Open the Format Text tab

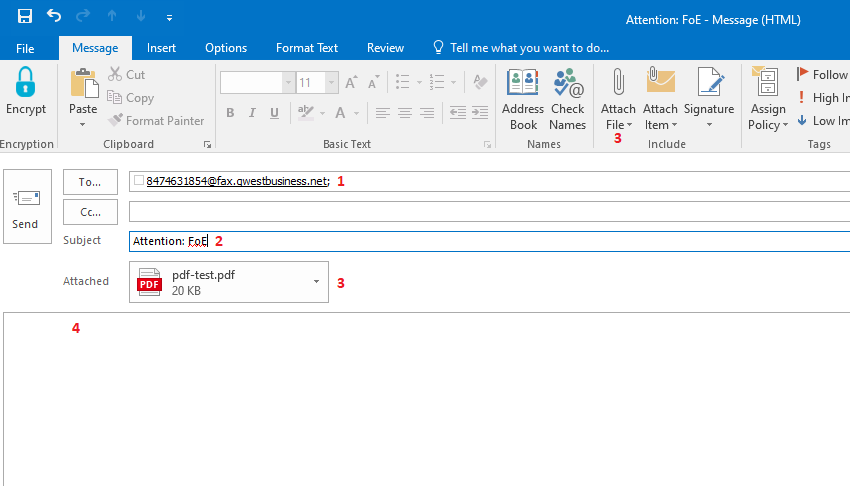point(307,48)
